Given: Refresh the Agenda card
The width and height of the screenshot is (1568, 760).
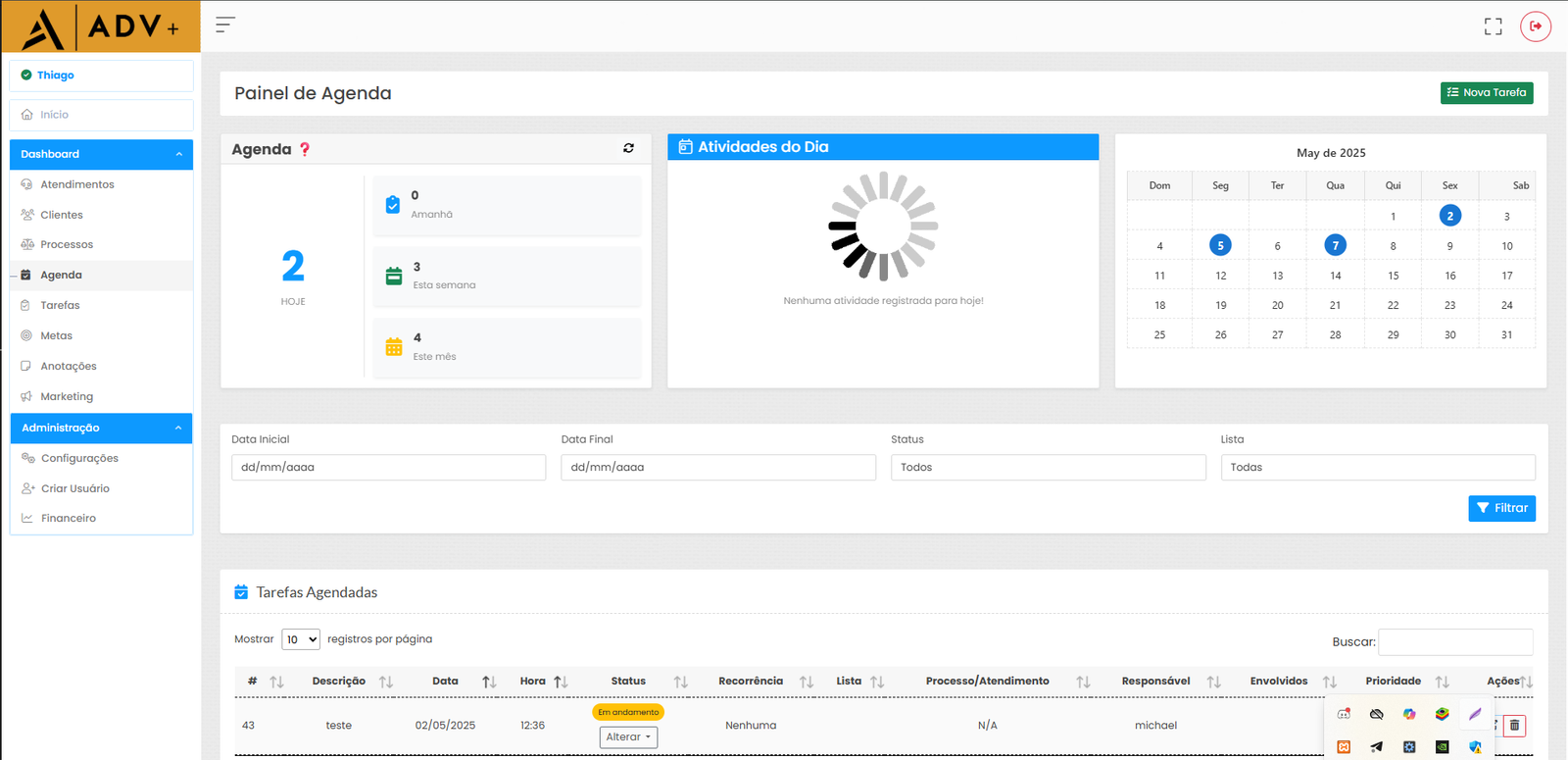Looking at the screenshot, I should (x=628, y=148).
